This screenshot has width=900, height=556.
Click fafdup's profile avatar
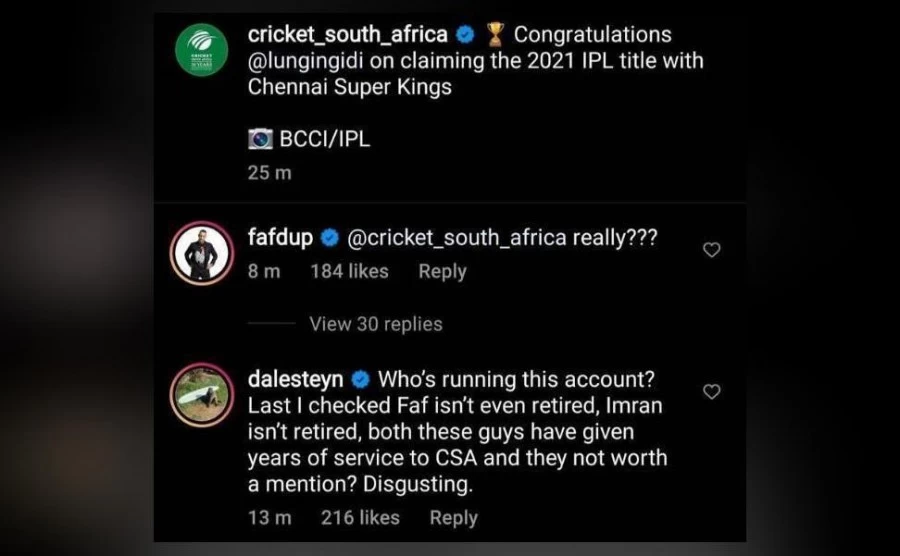203,253
